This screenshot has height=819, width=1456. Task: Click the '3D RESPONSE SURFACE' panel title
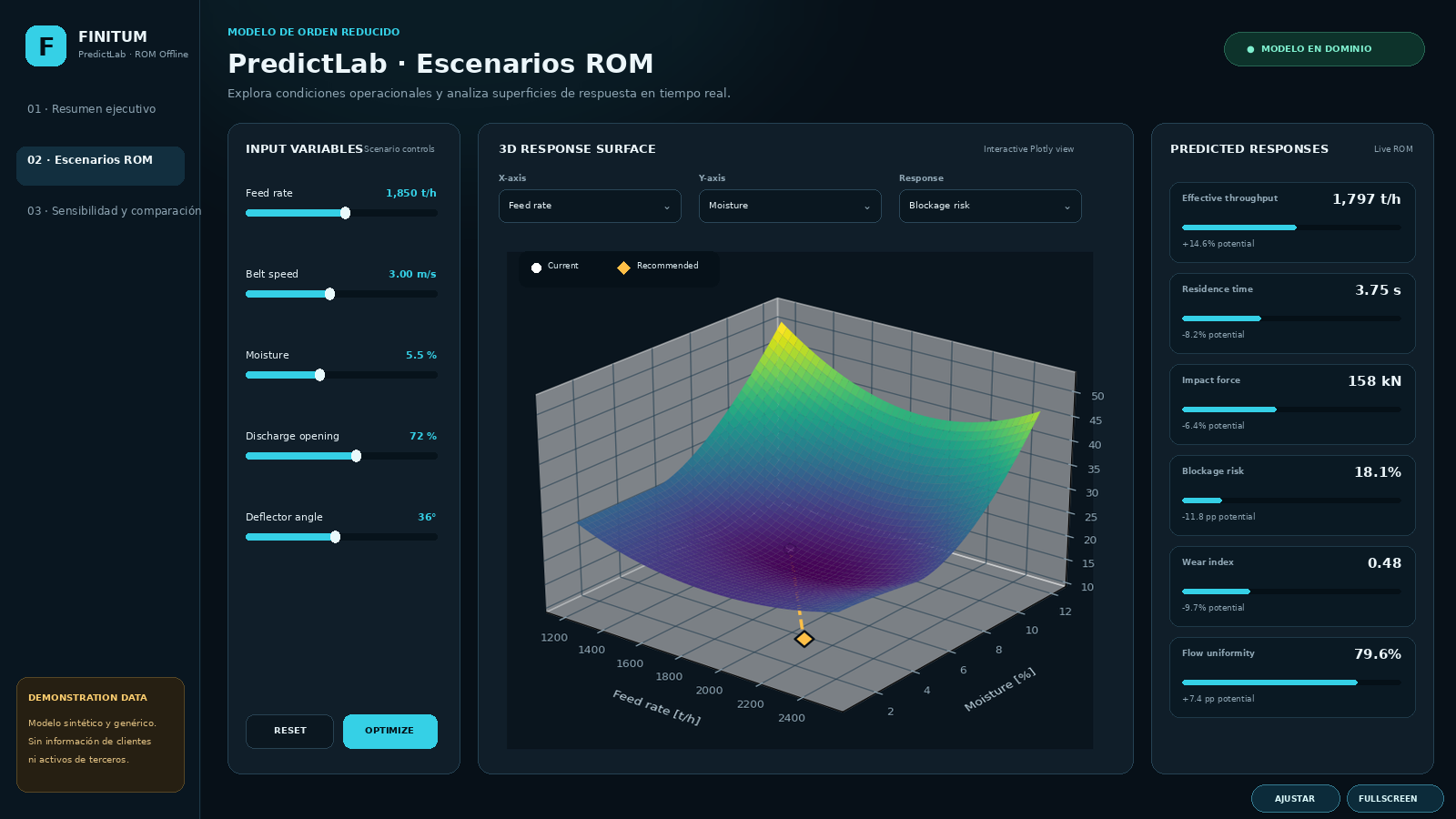pos(577,149)
